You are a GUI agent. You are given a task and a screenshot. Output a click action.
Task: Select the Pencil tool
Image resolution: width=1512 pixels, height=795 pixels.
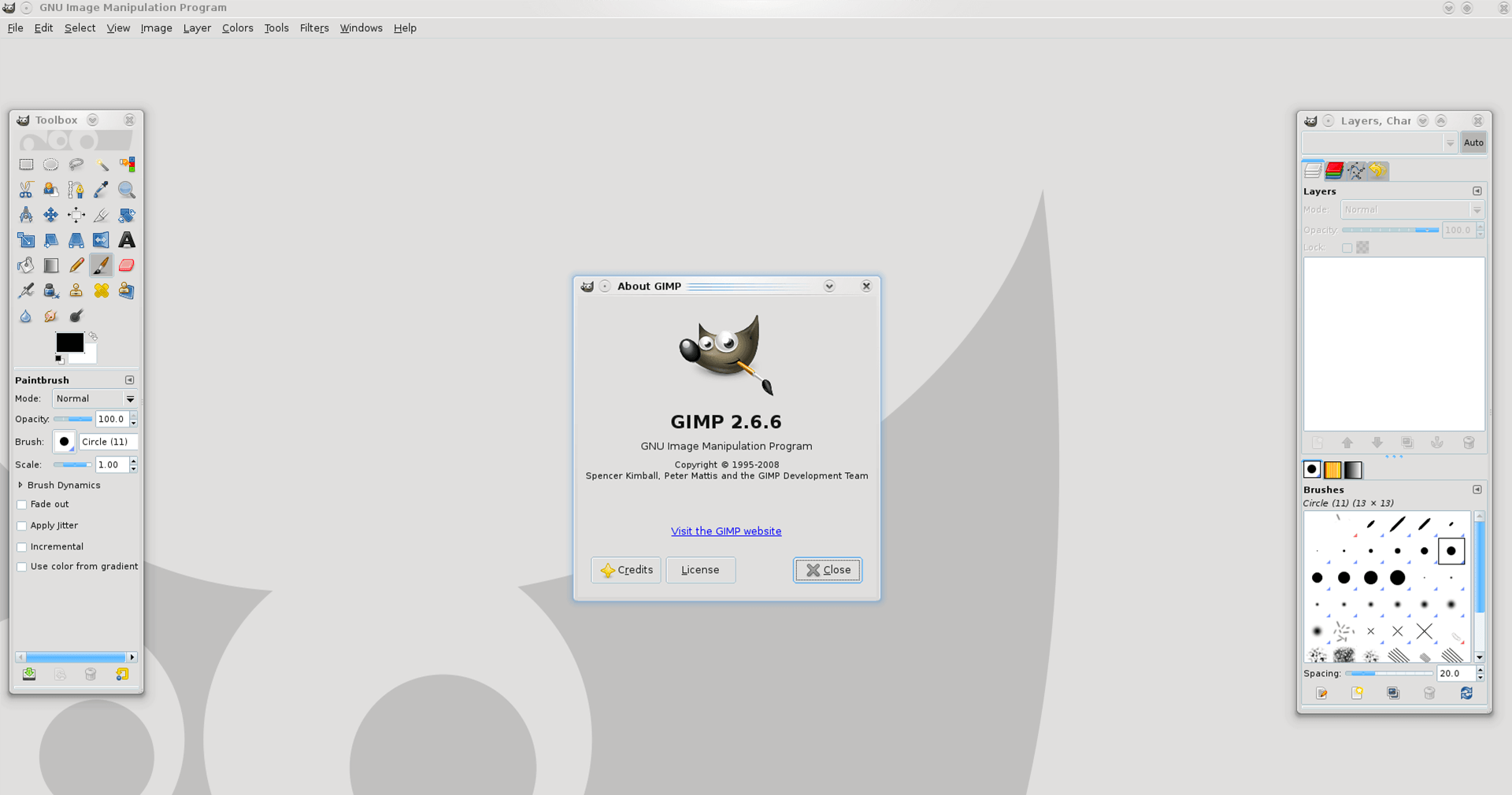(76, 265)
